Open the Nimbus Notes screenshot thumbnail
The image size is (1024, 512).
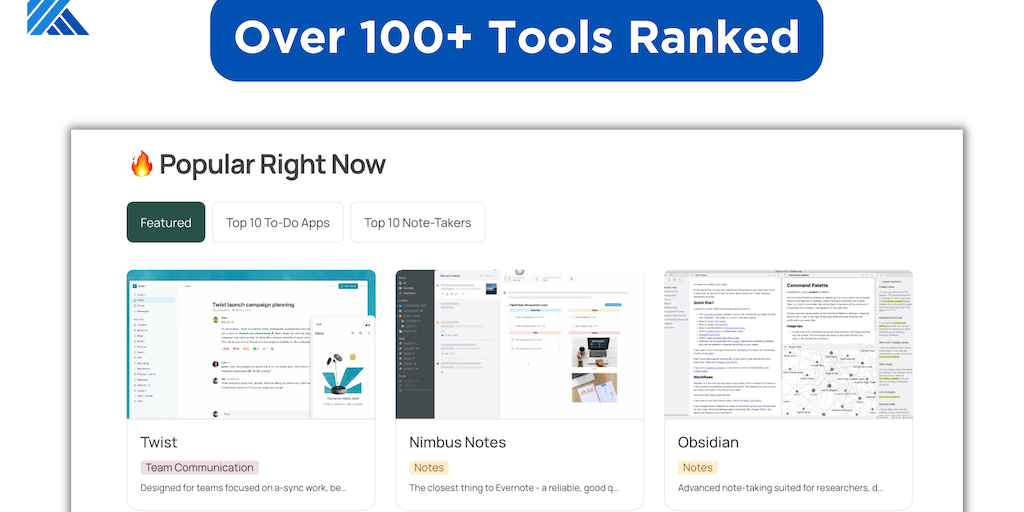coord(520,344)
